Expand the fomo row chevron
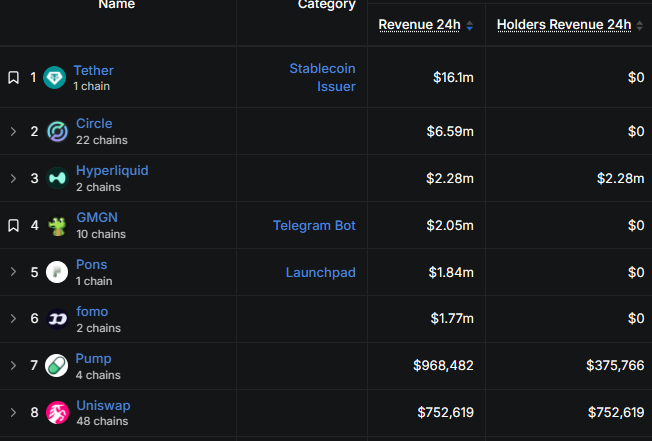Viewport: 652px width, 441px height. [13, 318]
